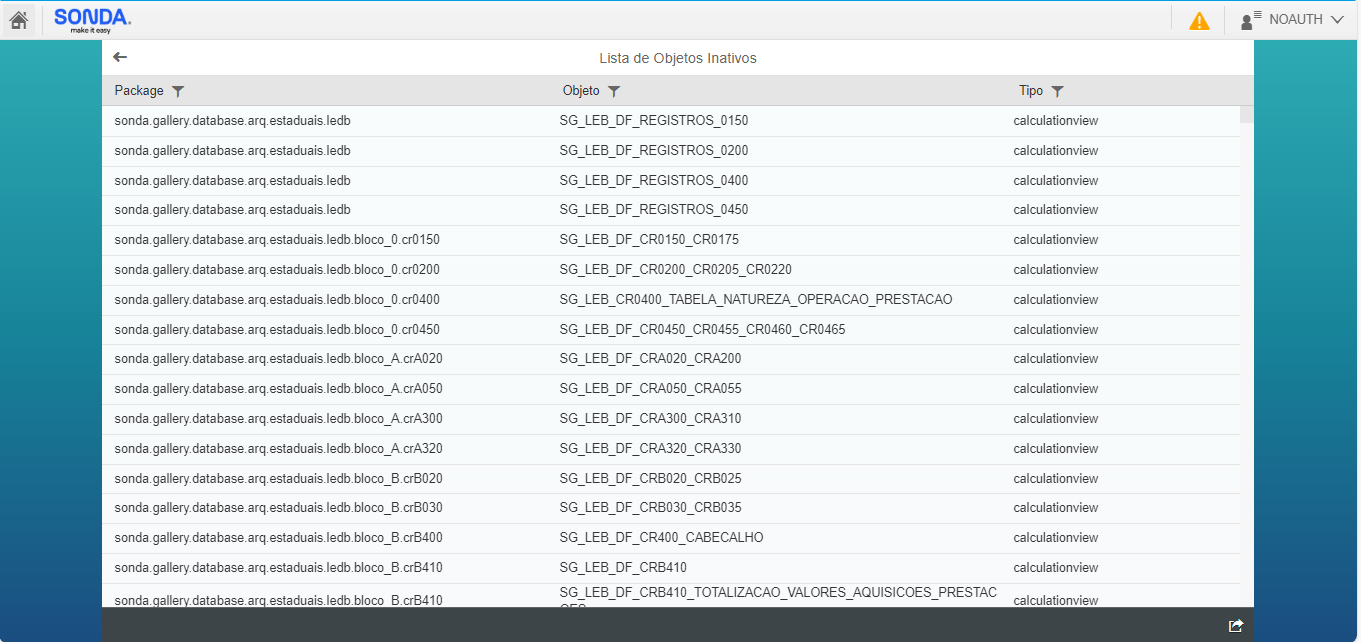Select SG_LEB_DF_CR400_CABECALHO cell
The image size is (1361, 642).
pyautogui.click(x=661, y=538)
